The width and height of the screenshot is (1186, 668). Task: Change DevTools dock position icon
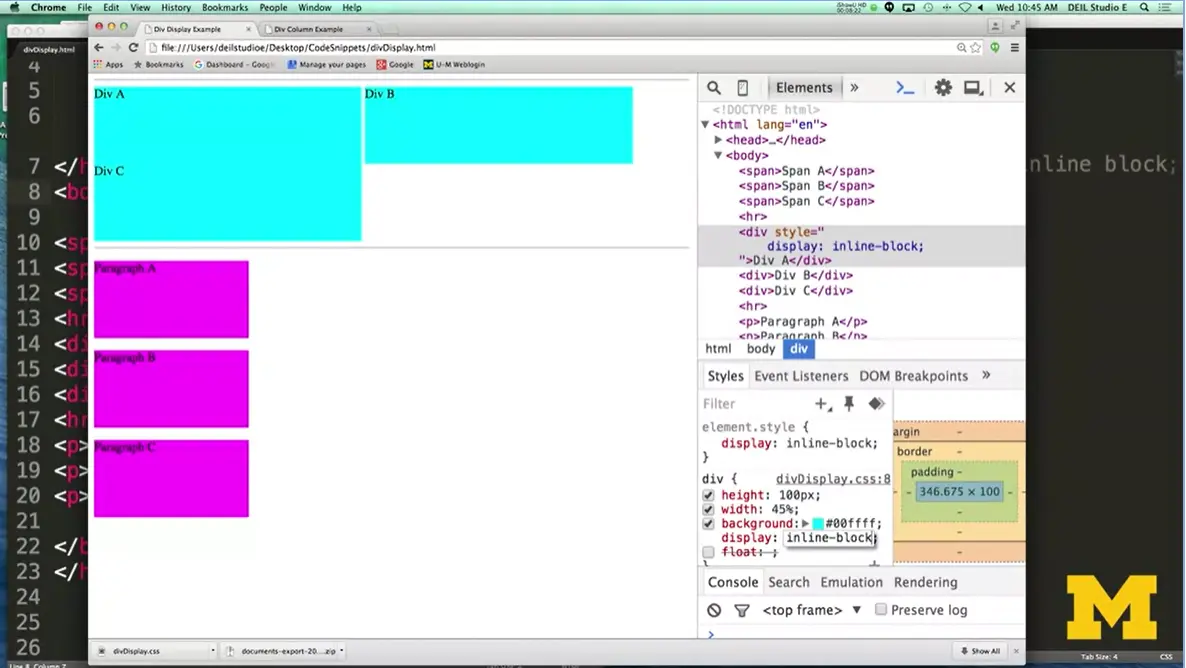[972, 87]
